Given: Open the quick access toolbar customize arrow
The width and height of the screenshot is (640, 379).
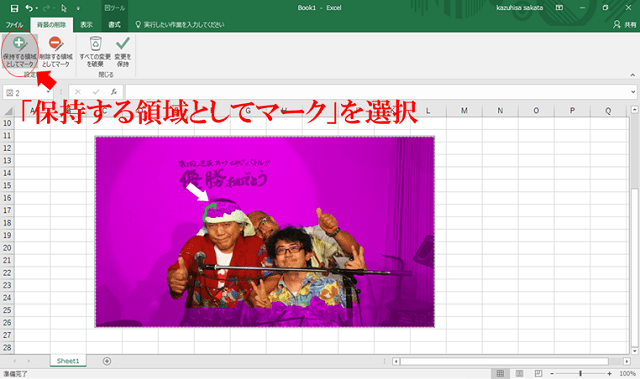Looking at the screenshot, I should click(78, 9).
